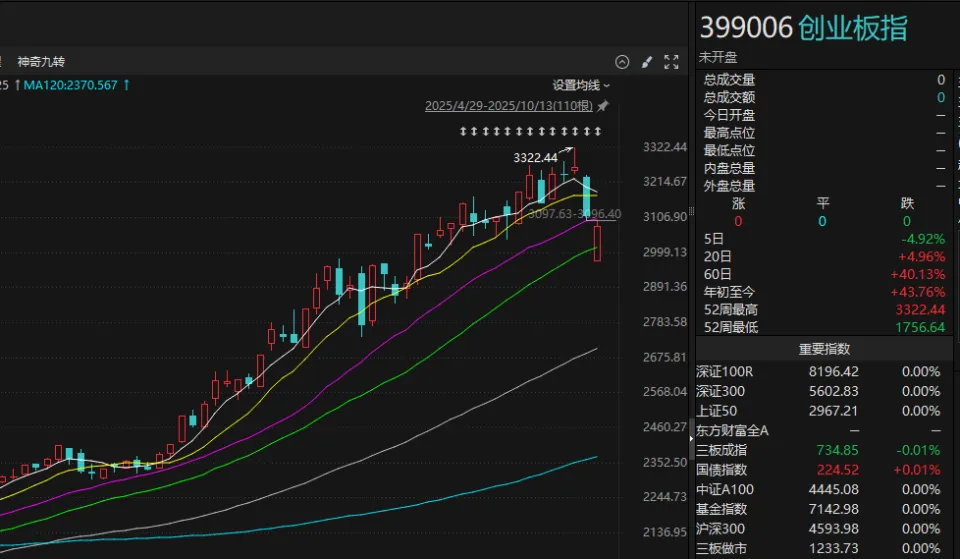Click the 2025/4/29-2025/10/13 date range link
Image resolution: width=960 pixels, height=559 pixels.
[x=509, y=106]
